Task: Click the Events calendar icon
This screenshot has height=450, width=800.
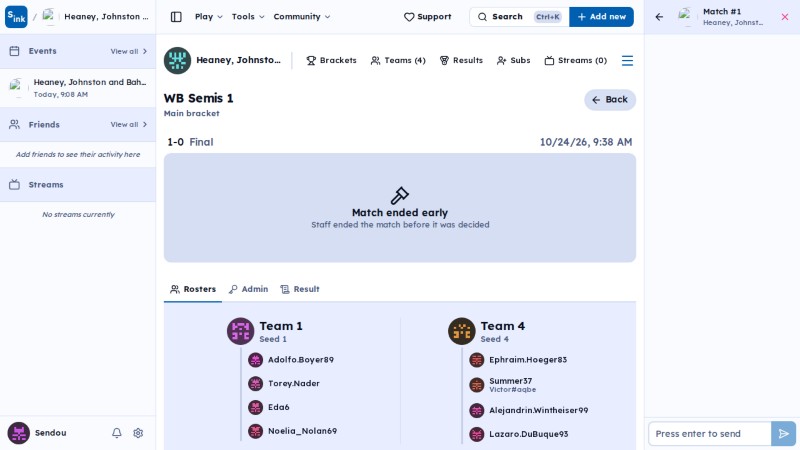Action: point(14,51)
